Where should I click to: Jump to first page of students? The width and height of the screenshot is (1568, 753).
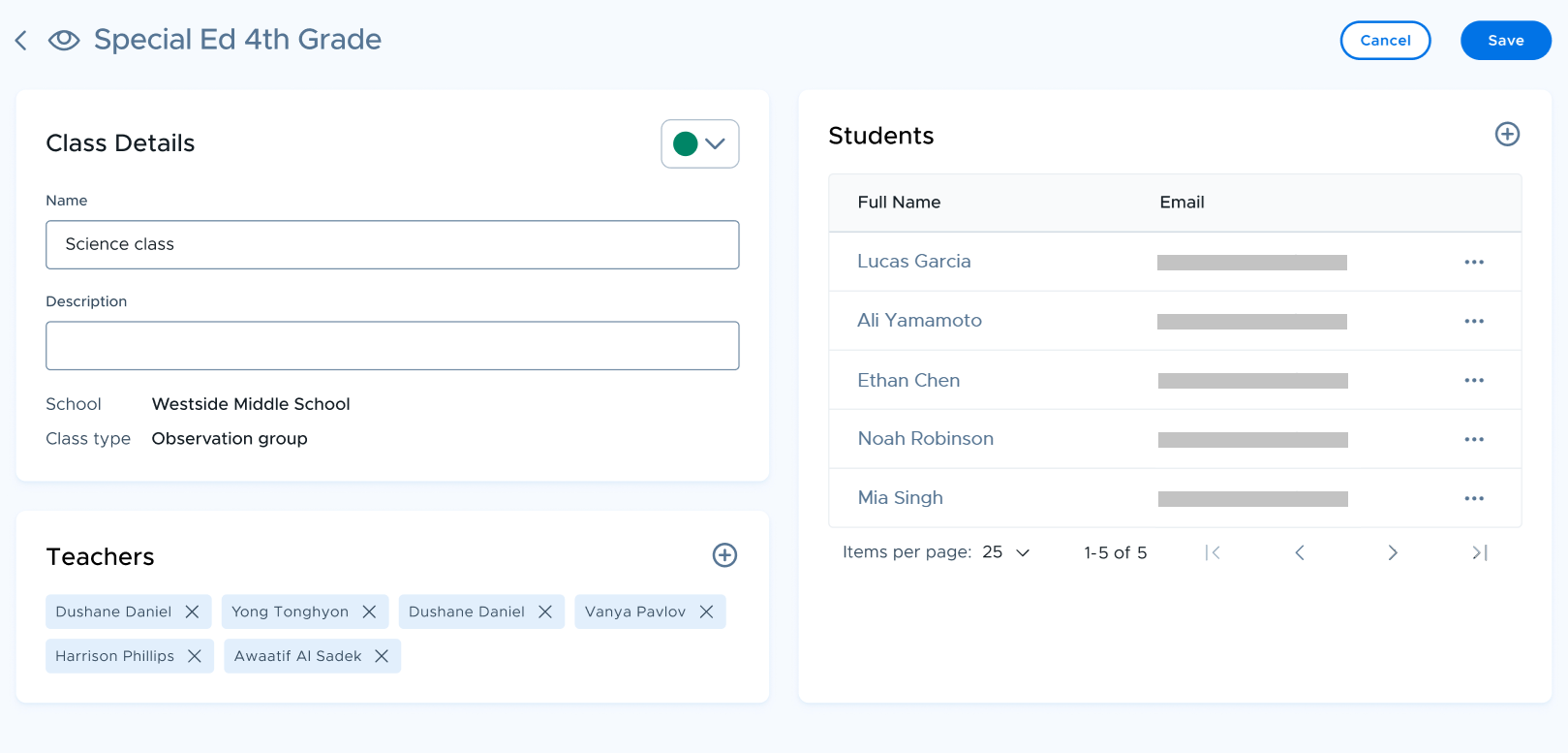1213,552
